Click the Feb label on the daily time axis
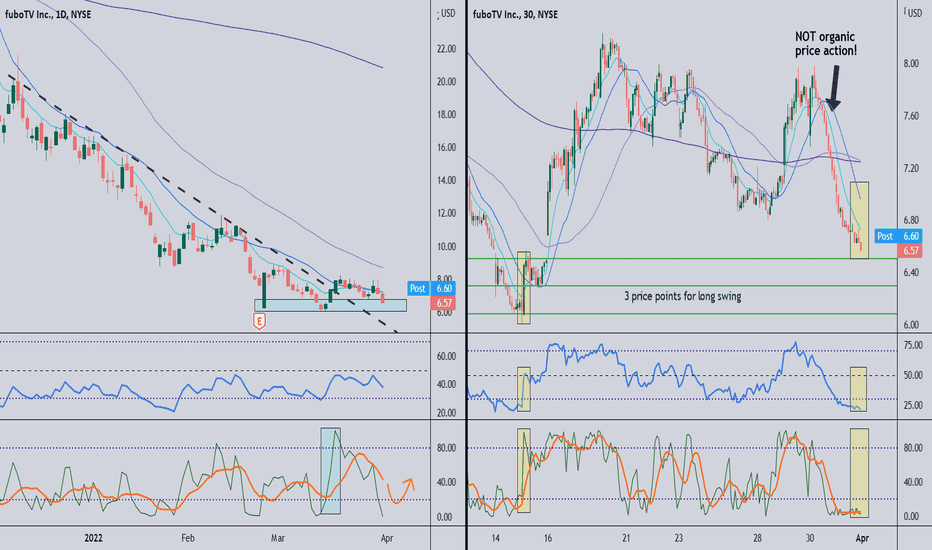932x550 pixels. [188, 538]
